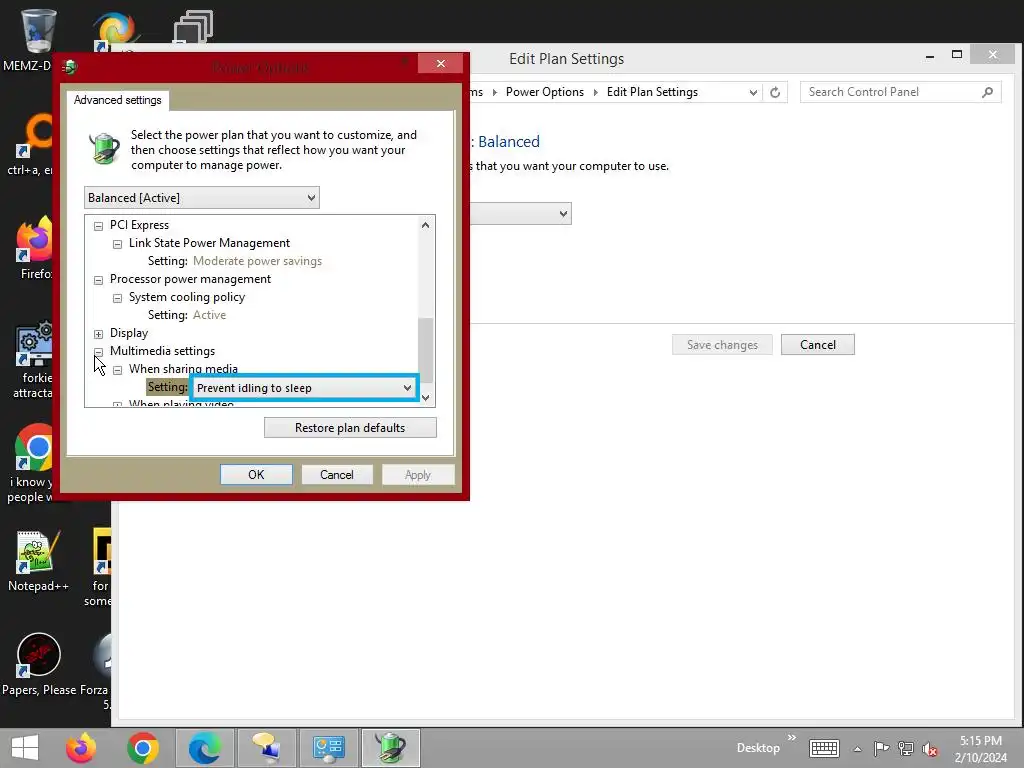Open the Papers, Please desktop shortcut

tap(38, 655)
